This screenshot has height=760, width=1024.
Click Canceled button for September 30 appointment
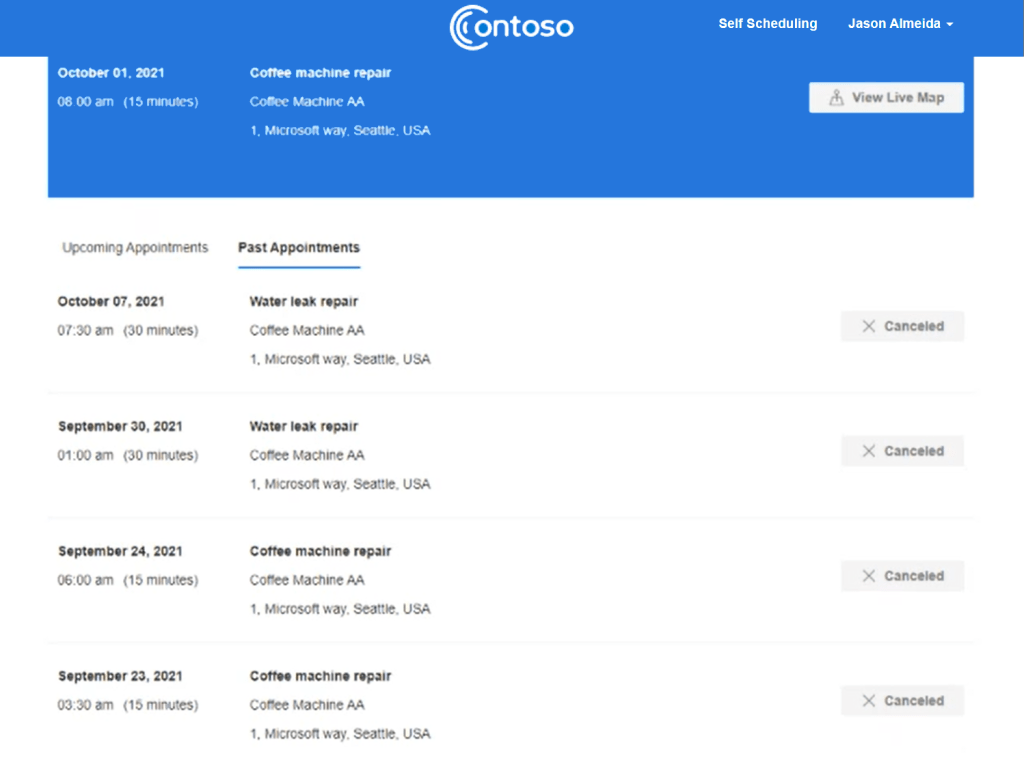click(902, 451)
